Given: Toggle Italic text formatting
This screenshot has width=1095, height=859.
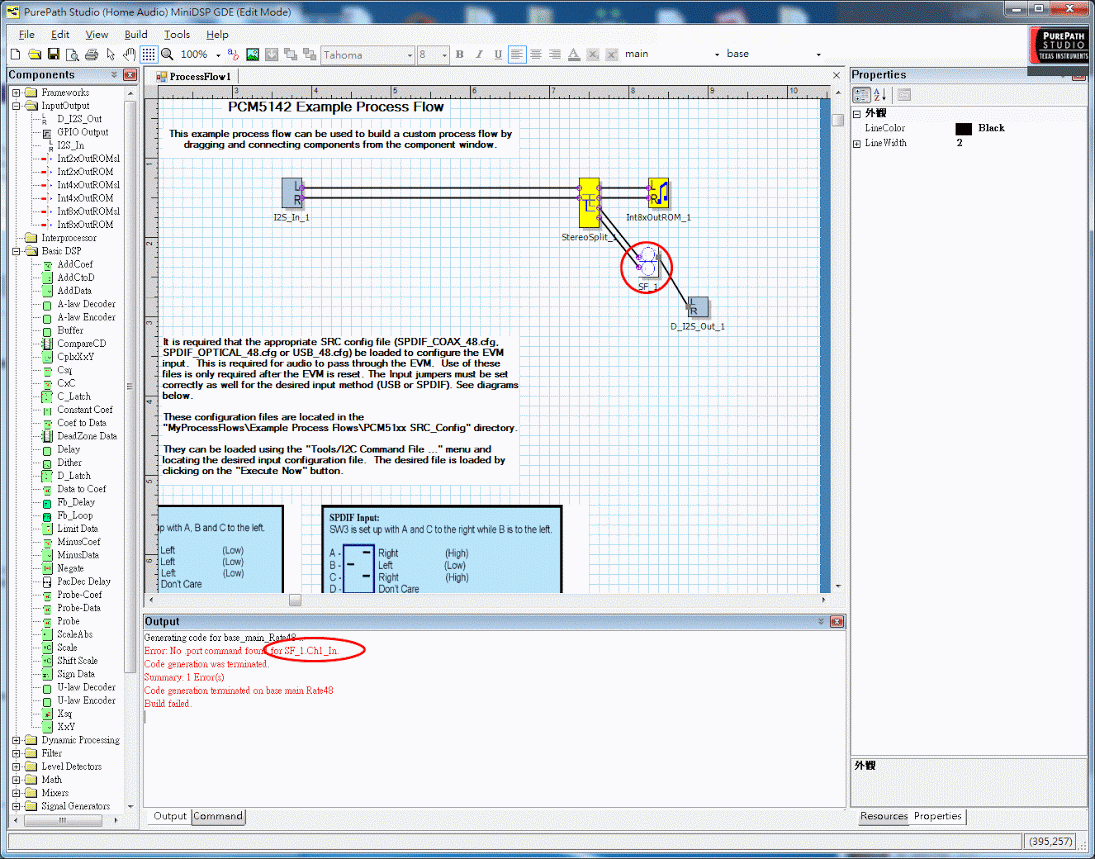Looking at the screenshot, I should (x=479, y=54).
